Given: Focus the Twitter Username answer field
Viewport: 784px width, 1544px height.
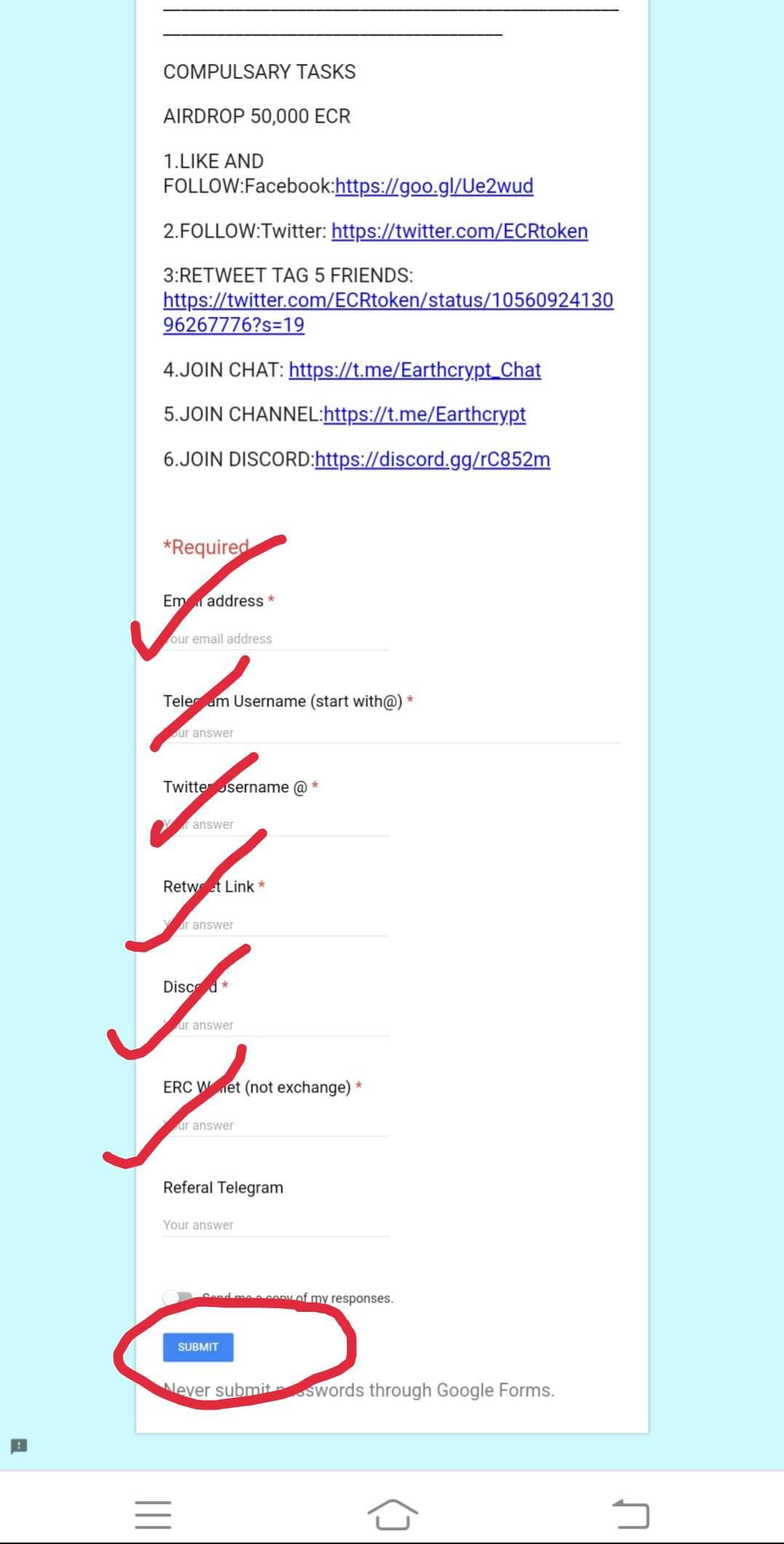Looking at the screenshot, I should coord(276,824).
